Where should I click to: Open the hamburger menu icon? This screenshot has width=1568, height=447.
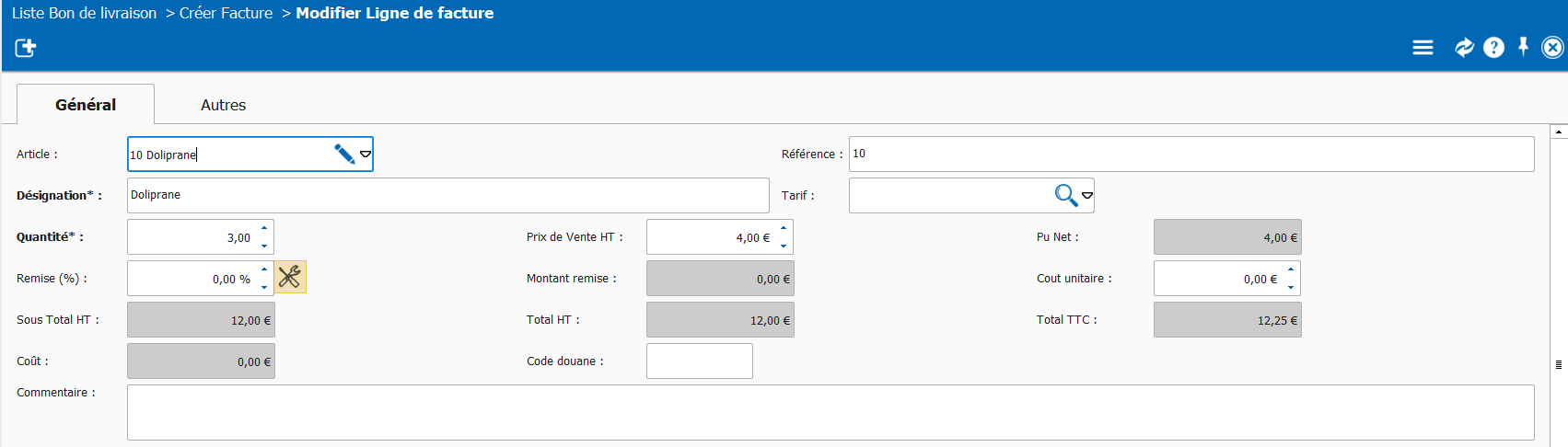click(1423, 48)
